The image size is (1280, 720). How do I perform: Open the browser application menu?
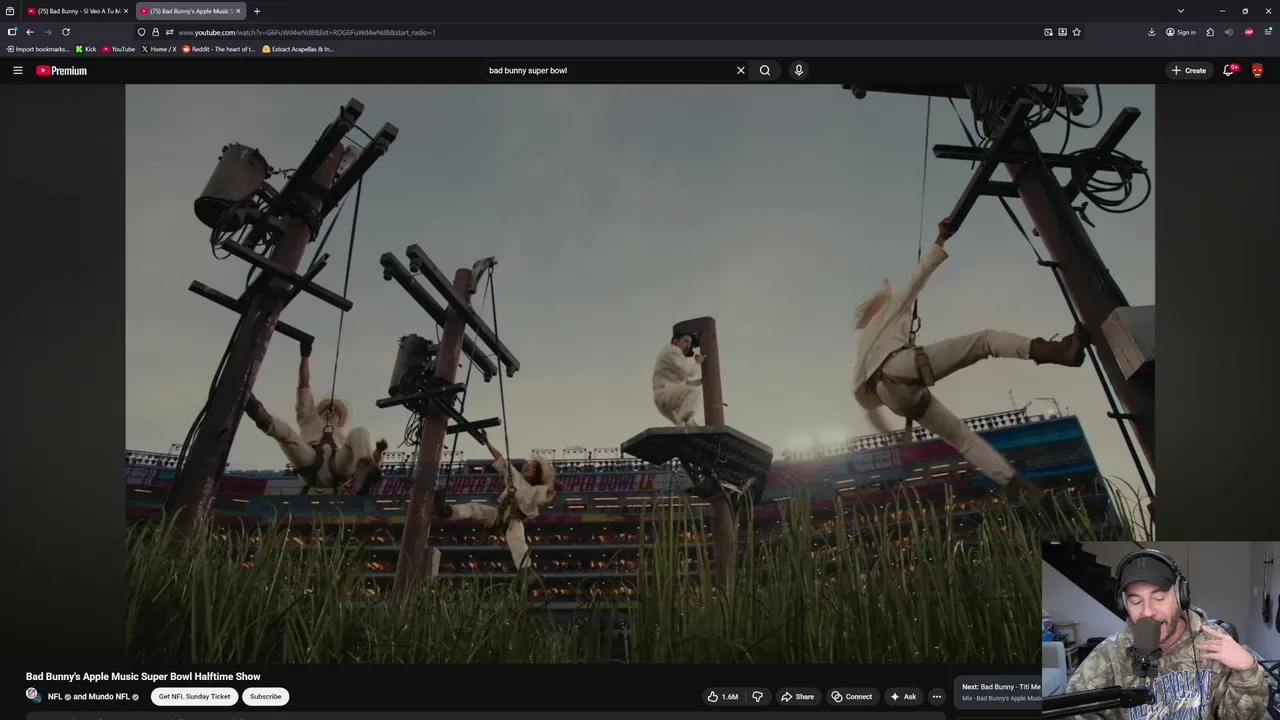1268,32
